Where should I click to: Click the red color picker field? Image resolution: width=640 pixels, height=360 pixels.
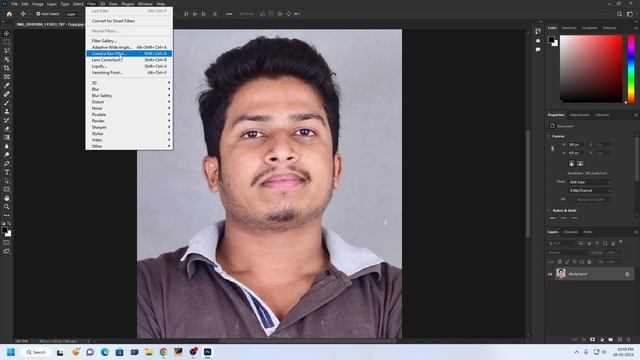coord(591,69)
